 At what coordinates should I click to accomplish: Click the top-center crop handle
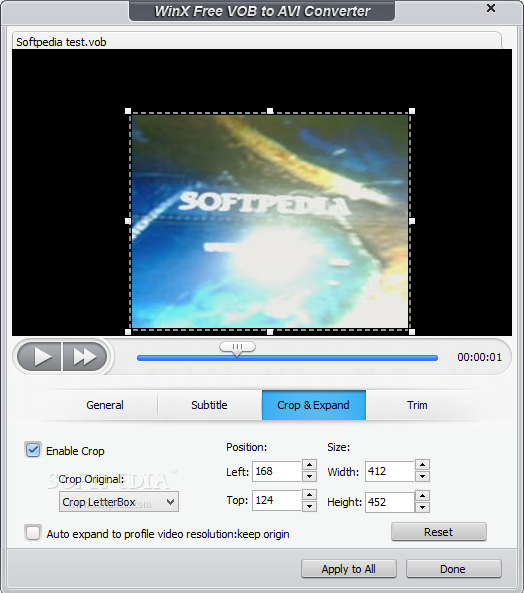pyautogui.click(x=270, y=111)
